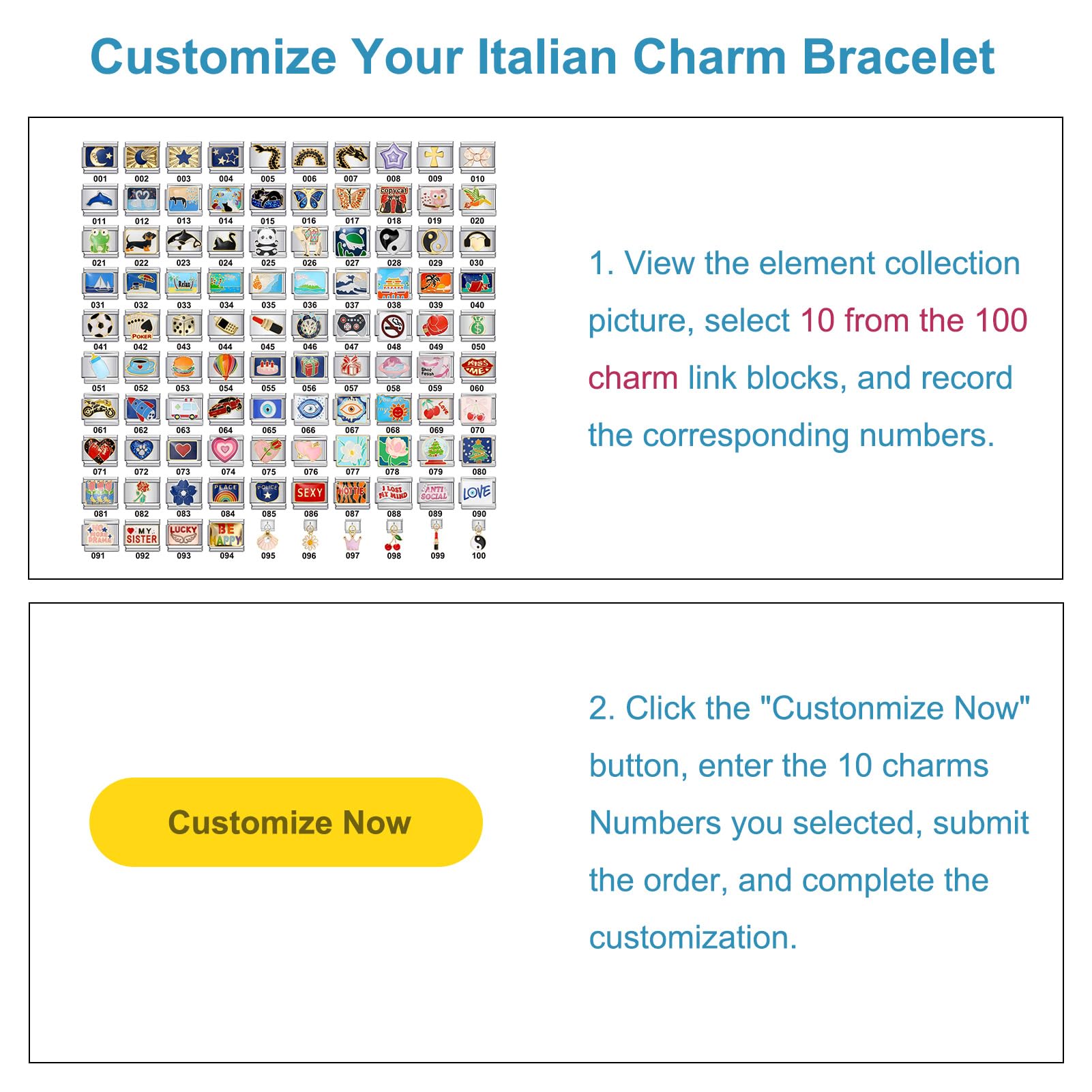Pick the red SEXY text charm 086
The image size is (1092, 1092).
(x=310, y=492)
